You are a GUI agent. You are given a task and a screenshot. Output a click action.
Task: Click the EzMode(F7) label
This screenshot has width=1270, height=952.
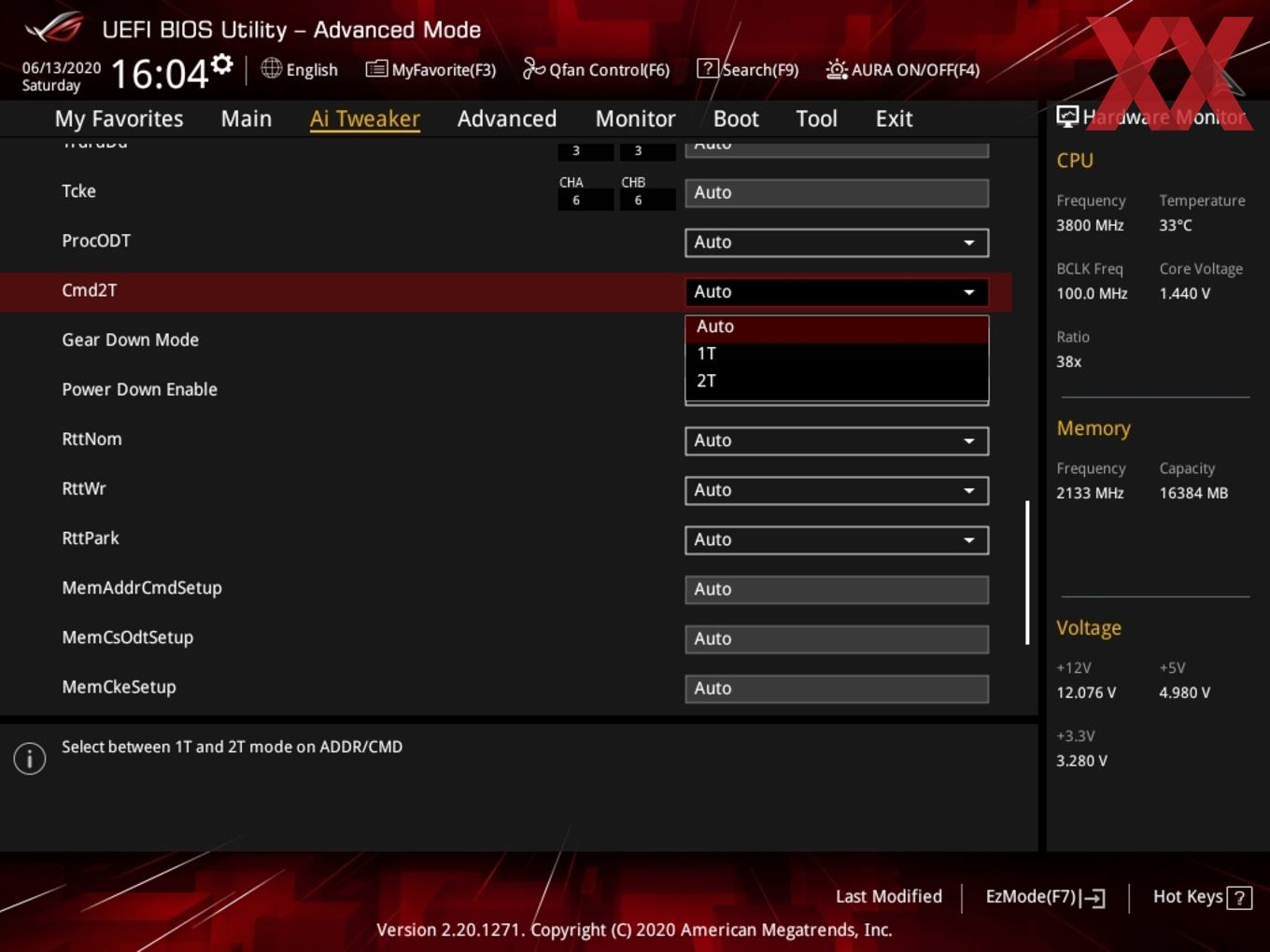point(1031,897)
